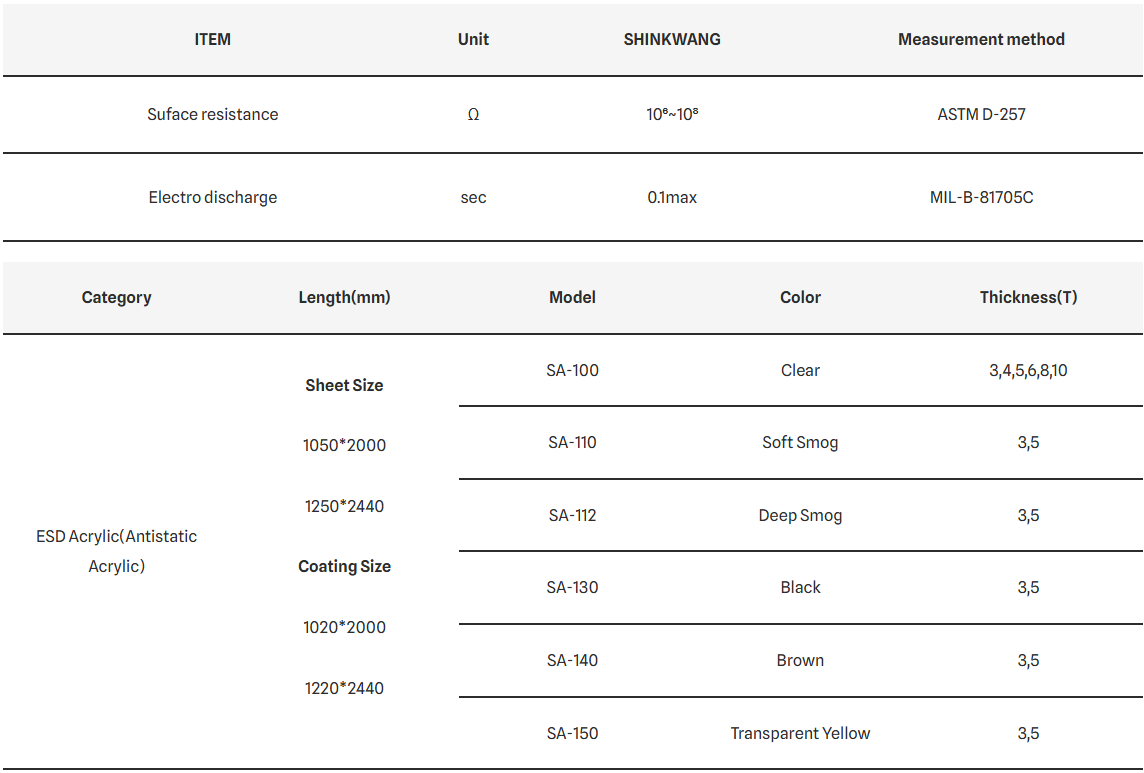Click the Sheet Size label

pyautogui.click(x=344, y=385)
